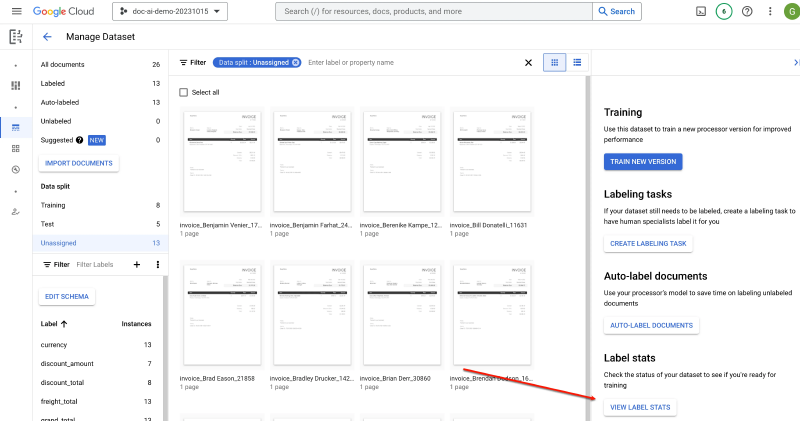Filter by Auto-labeled documents
This screenshot has height=421, width=800.
[100, 102]
